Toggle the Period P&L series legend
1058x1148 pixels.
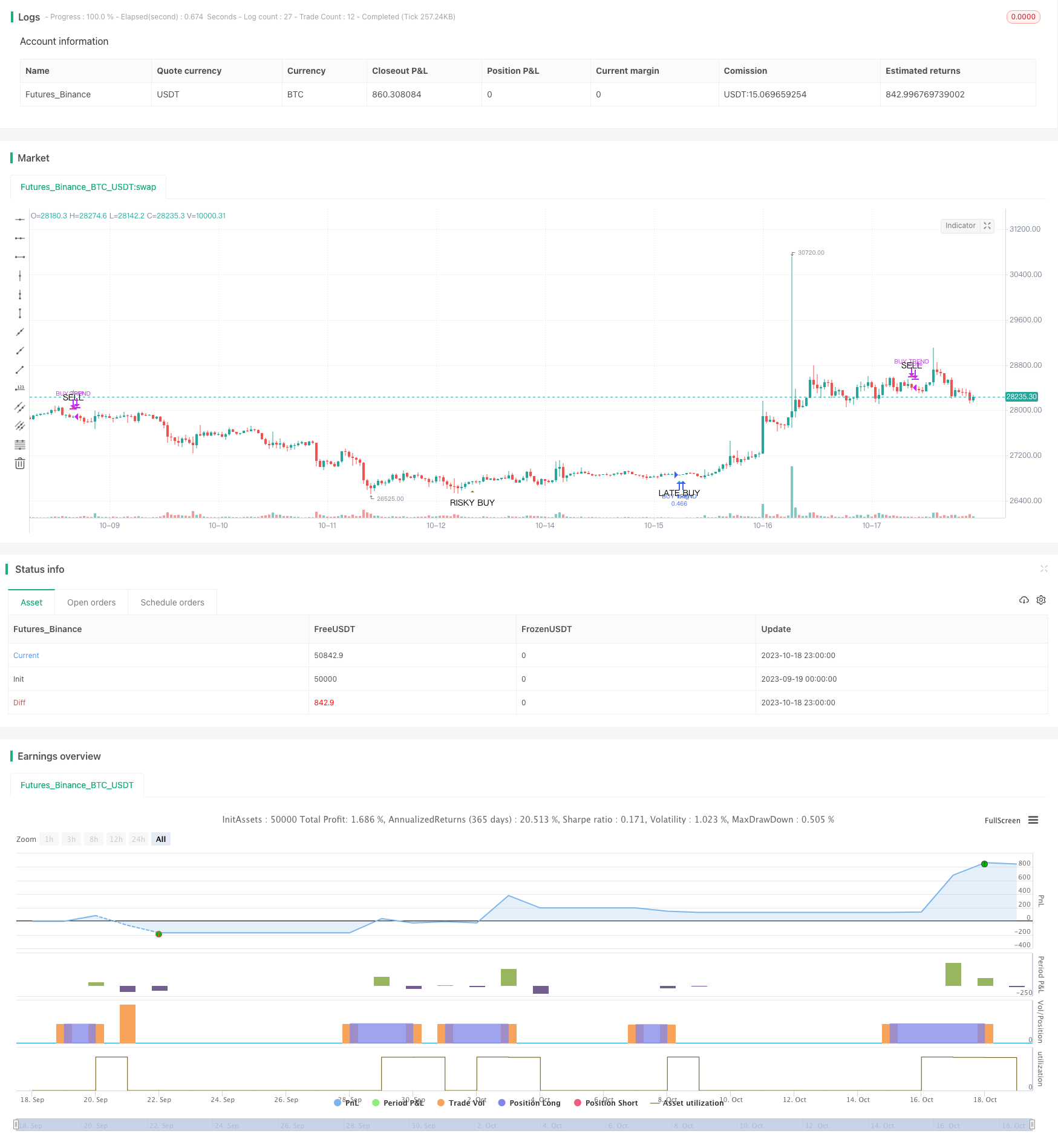pyautogui.click(x=399, y=1103)
